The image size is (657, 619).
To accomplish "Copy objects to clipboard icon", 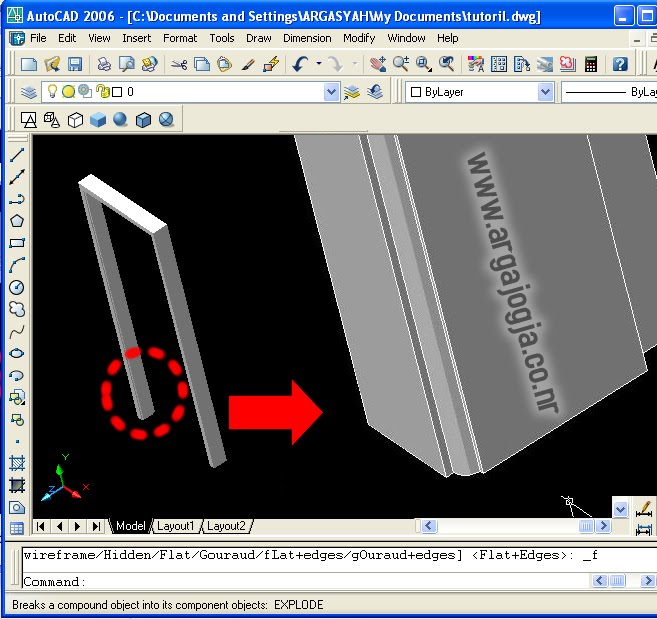I will (x=202, y=64).
